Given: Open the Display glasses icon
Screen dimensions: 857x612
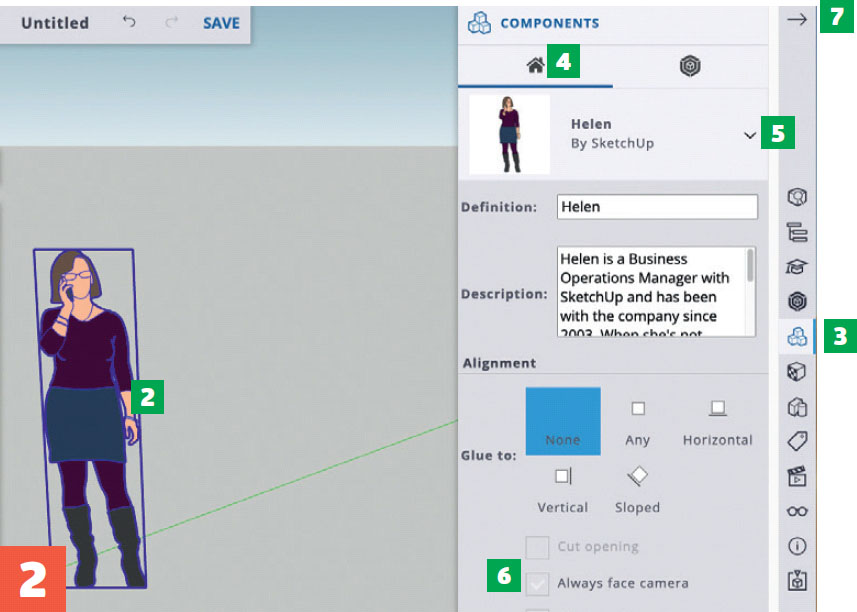Looking at the screenshot, I should pyautogui.click(x=797, y=511).
